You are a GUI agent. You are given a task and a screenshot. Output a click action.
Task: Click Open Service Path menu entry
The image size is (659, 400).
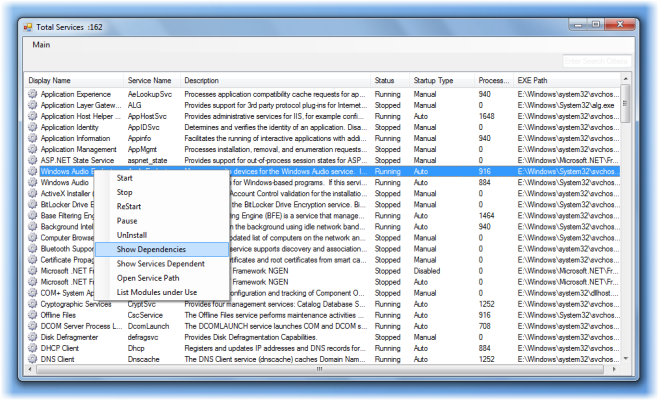click(148, 277)
